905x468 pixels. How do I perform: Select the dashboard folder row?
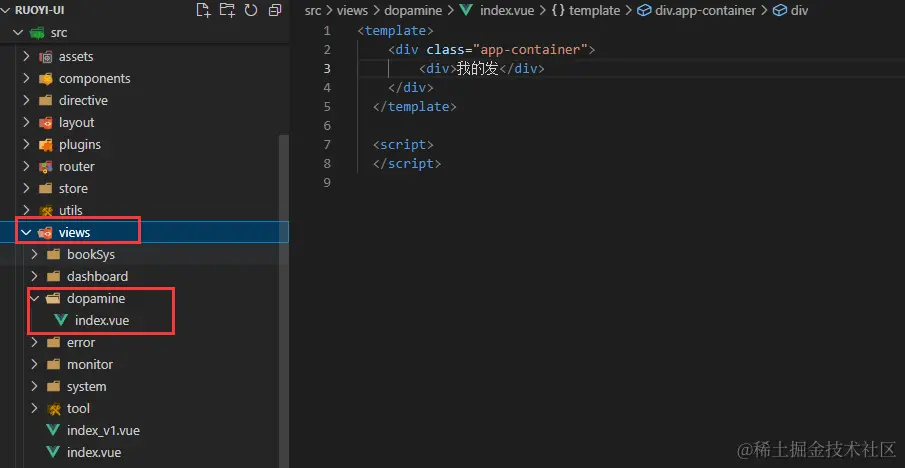[x=144, y=276]
